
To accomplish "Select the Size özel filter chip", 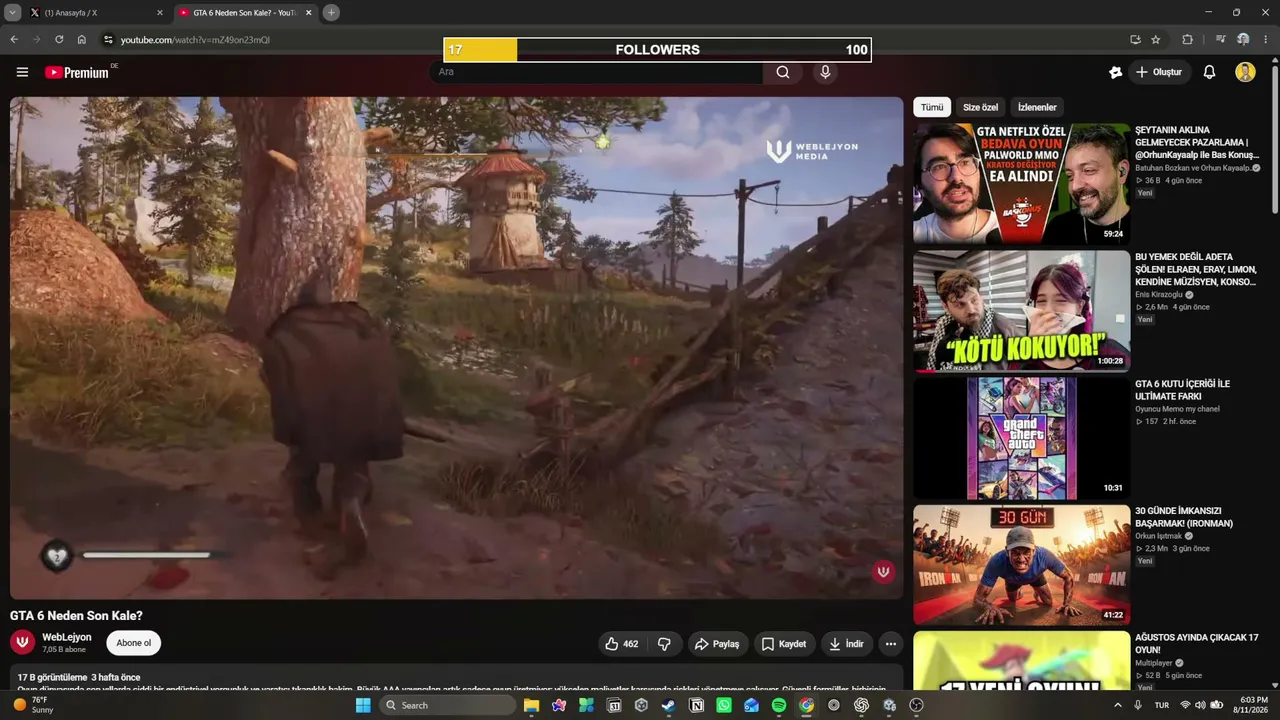I will click(980, 107).
